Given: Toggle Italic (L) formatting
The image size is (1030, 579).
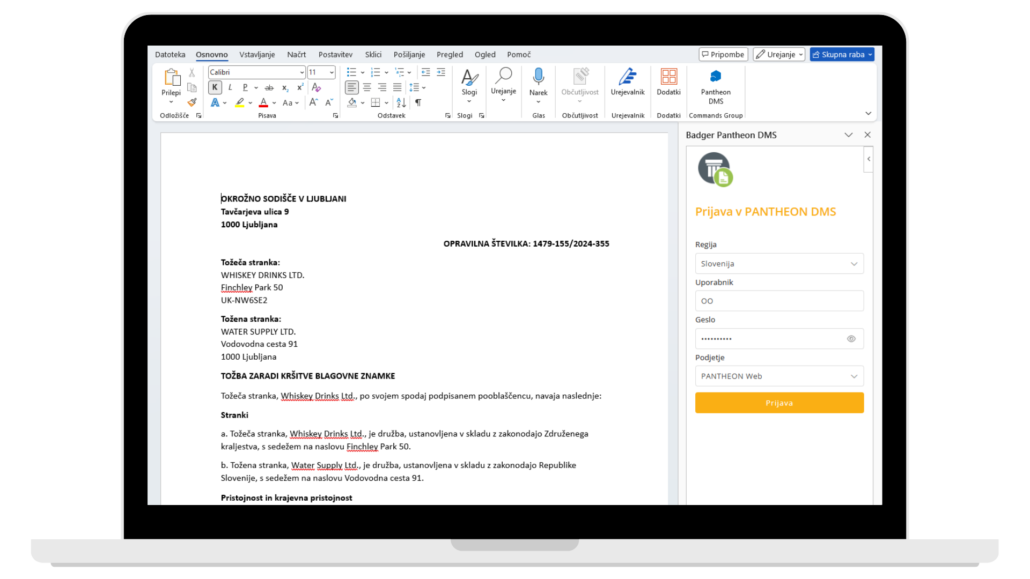Looking at the screenshot, I should [x=230, y=87].
